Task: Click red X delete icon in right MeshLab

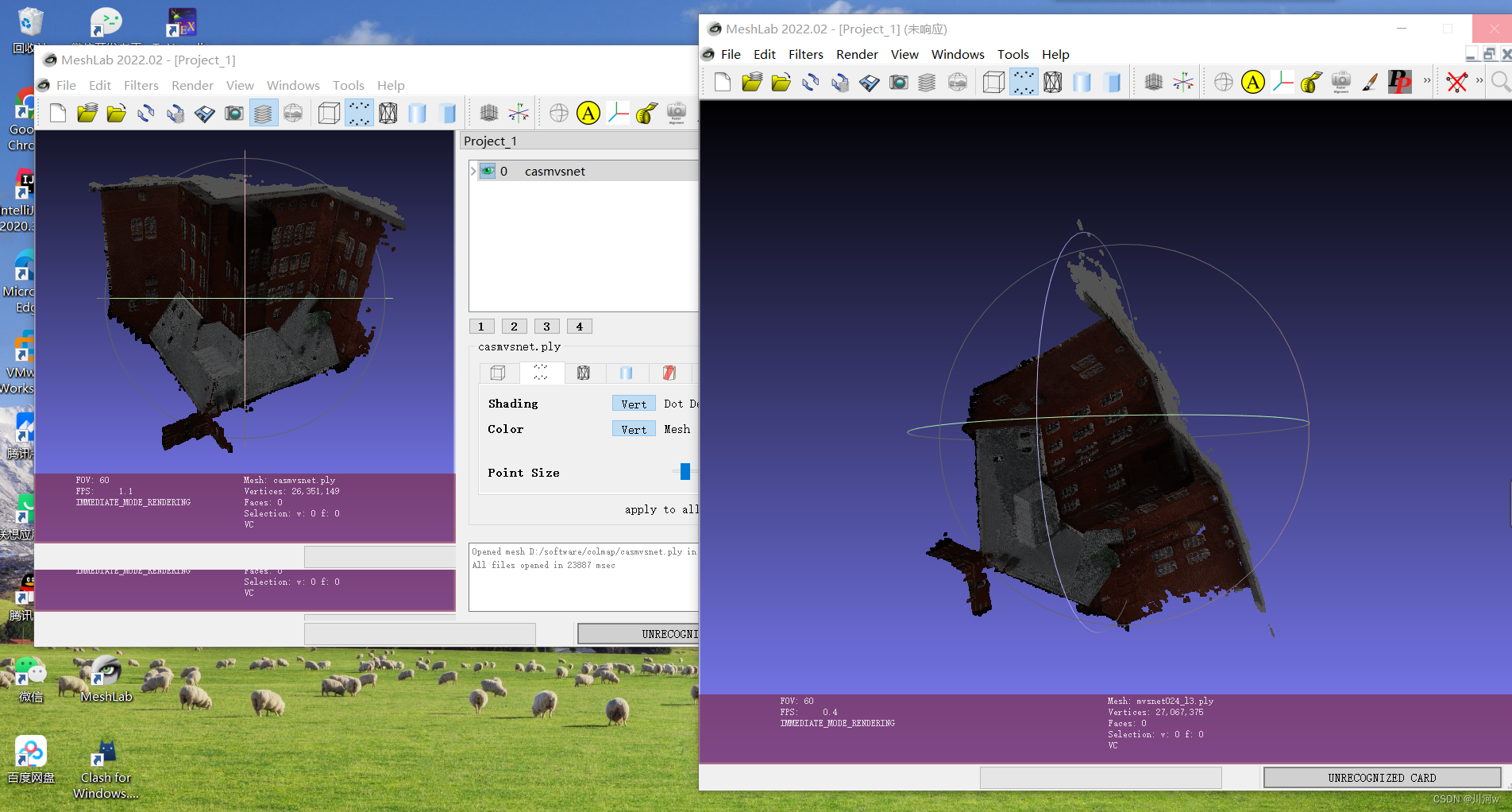Action: coord(1457,82)
